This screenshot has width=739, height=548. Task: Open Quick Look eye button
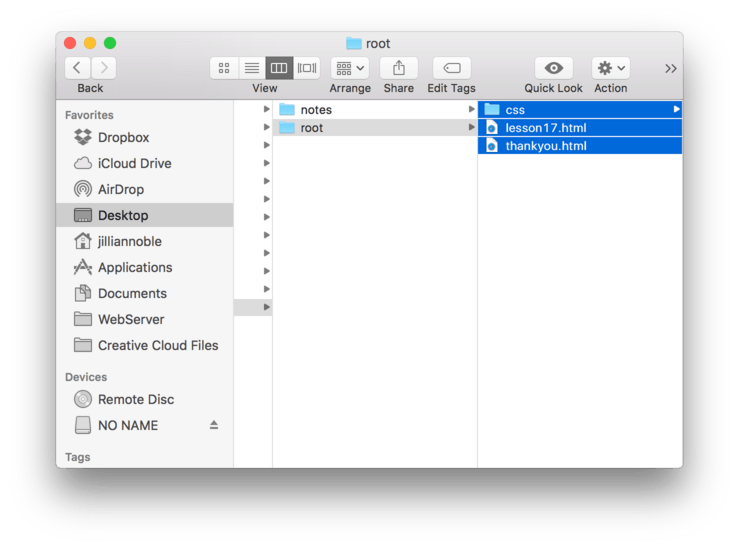click(554, 68)
